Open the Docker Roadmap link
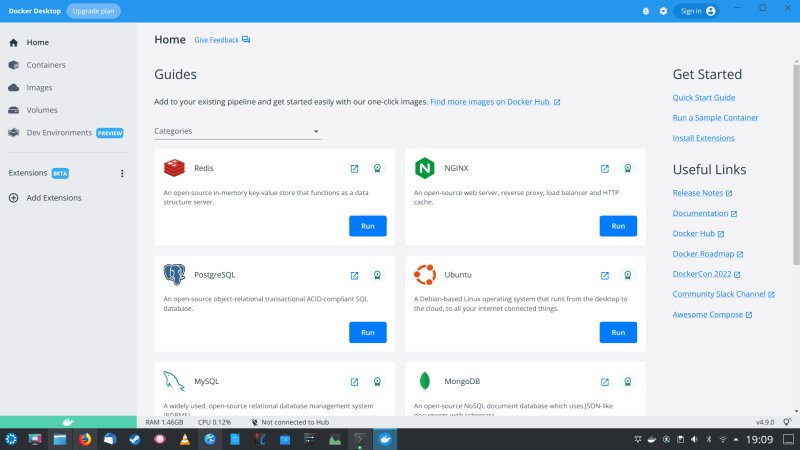 coord(708,254)
